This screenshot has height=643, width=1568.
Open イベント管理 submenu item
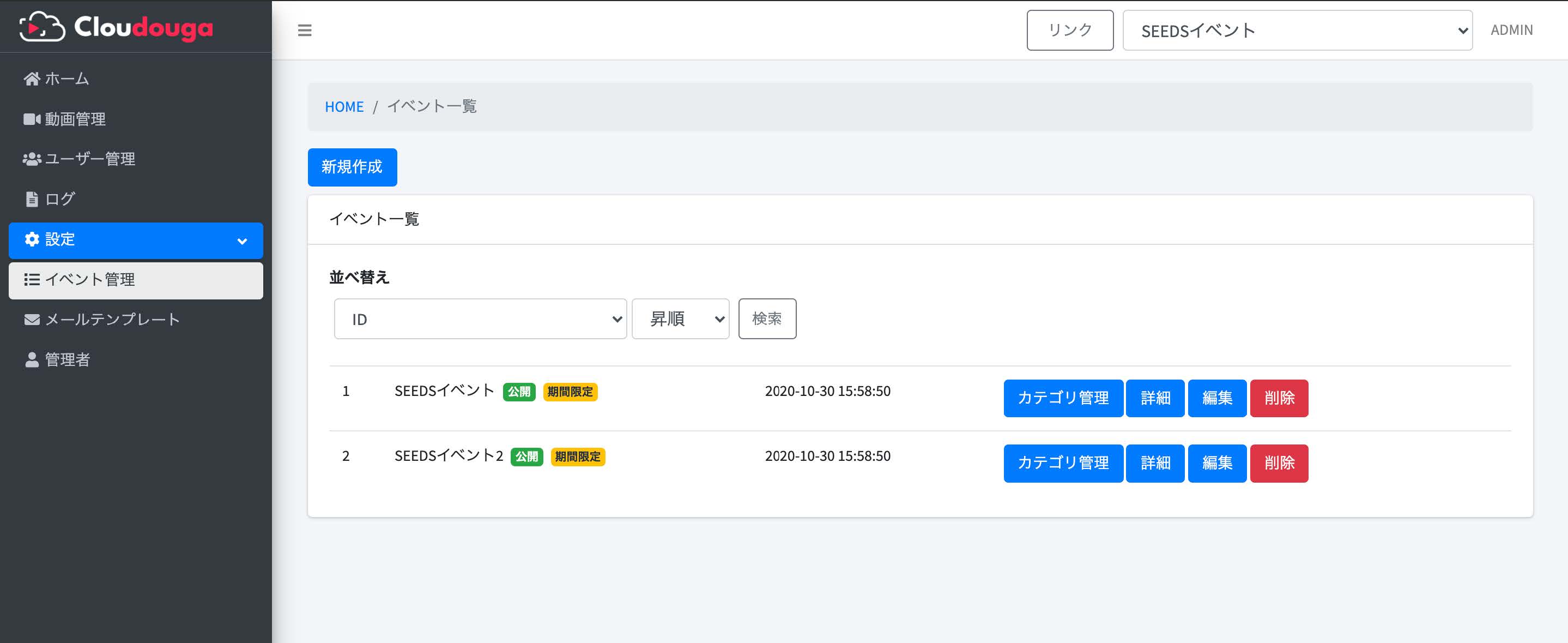(136, 280)
